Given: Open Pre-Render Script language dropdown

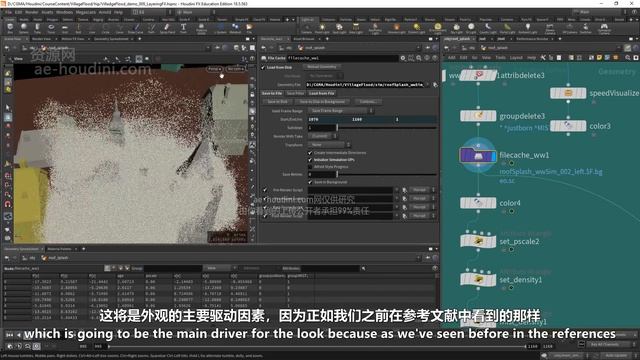Looking at the screenshot, I should (x=421, y=190).
